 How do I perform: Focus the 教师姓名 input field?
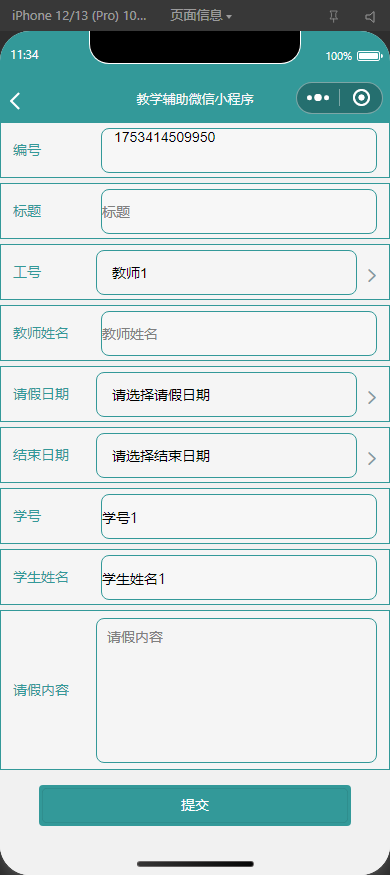(x=239, y=334)
